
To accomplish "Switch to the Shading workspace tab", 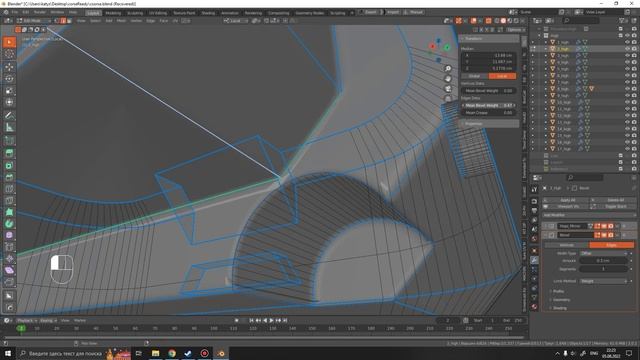I will pos(208,13).
